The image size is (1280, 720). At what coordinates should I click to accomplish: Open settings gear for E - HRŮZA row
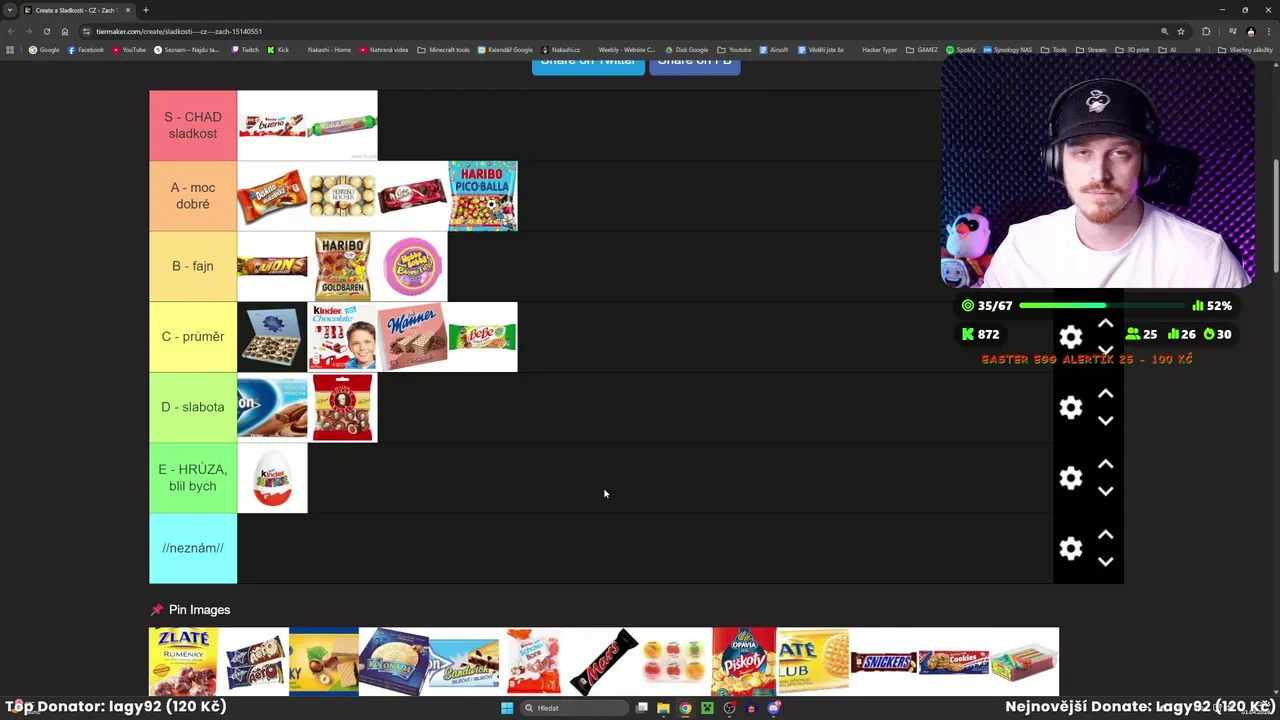pos(1071,478)
